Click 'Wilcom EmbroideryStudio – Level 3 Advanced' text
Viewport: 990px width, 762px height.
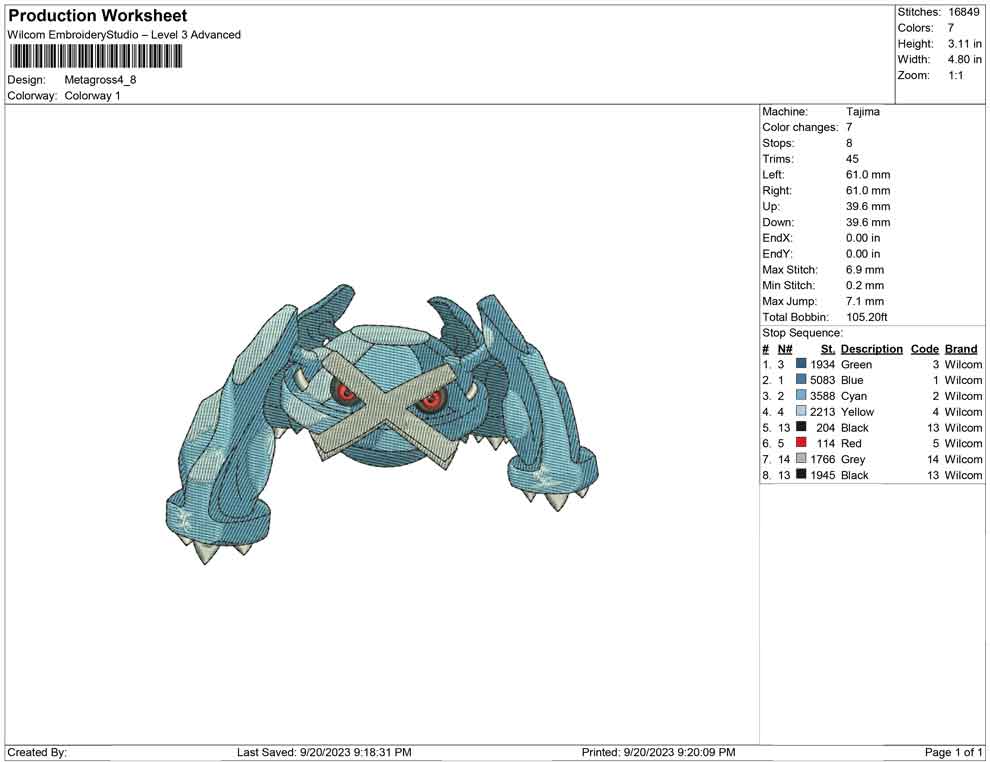[124, 35]
